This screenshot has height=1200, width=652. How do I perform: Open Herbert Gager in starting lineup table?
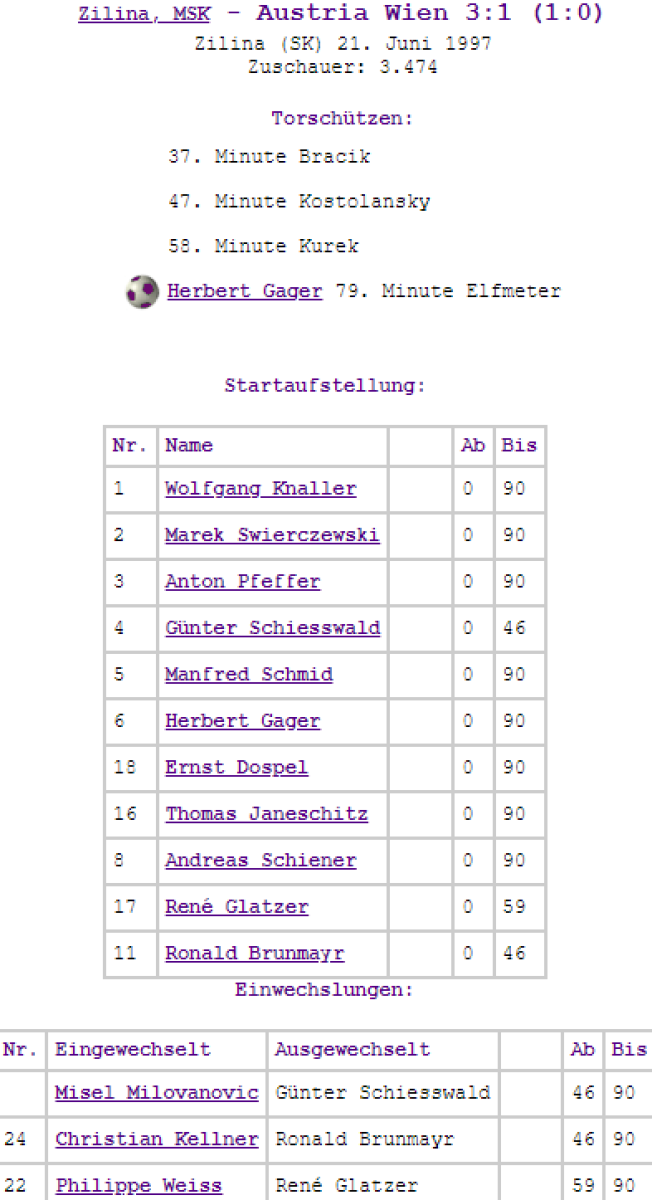click(x=243, y=721)
